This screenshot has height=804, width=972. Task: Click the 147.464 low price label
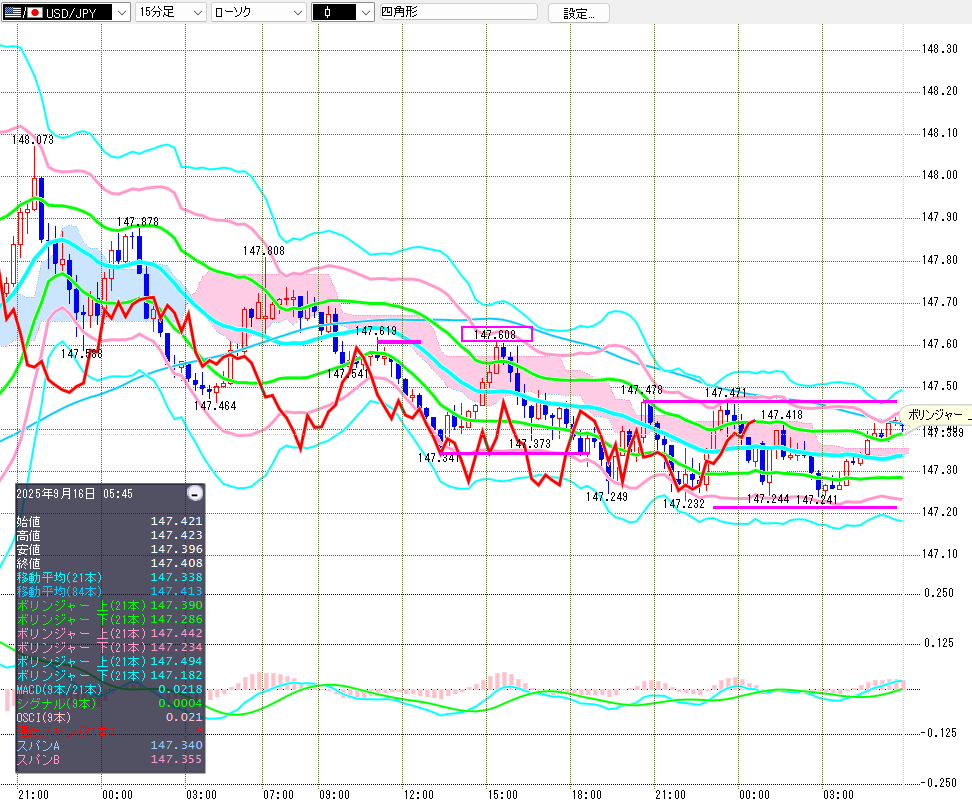point(215,406)
